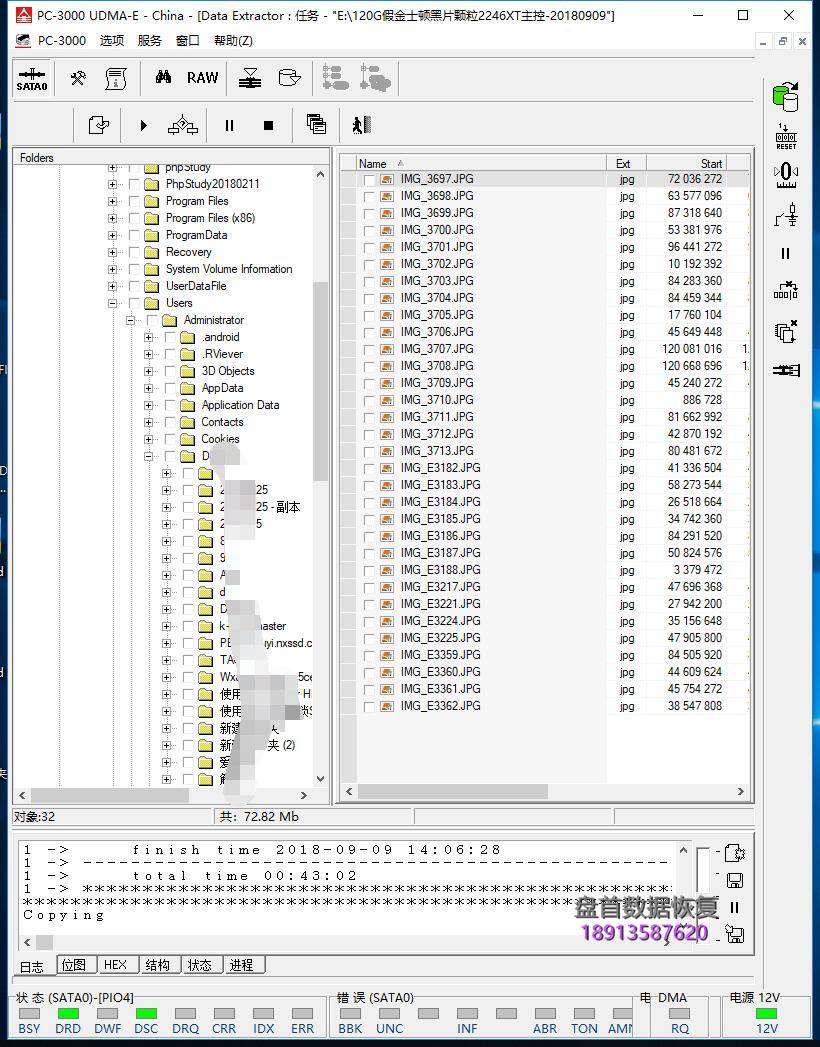Click the RESET icon in right sidebar

pyautogui.click(x=787, y=136)
